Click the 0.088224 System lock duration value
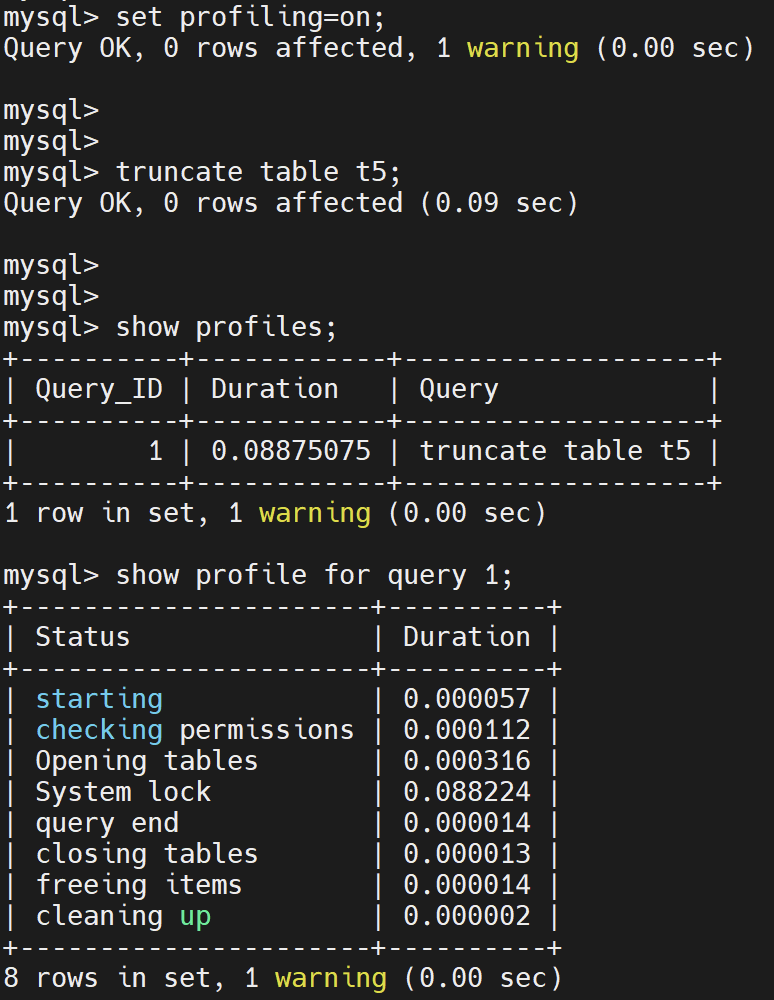 (x=466, y=792)
